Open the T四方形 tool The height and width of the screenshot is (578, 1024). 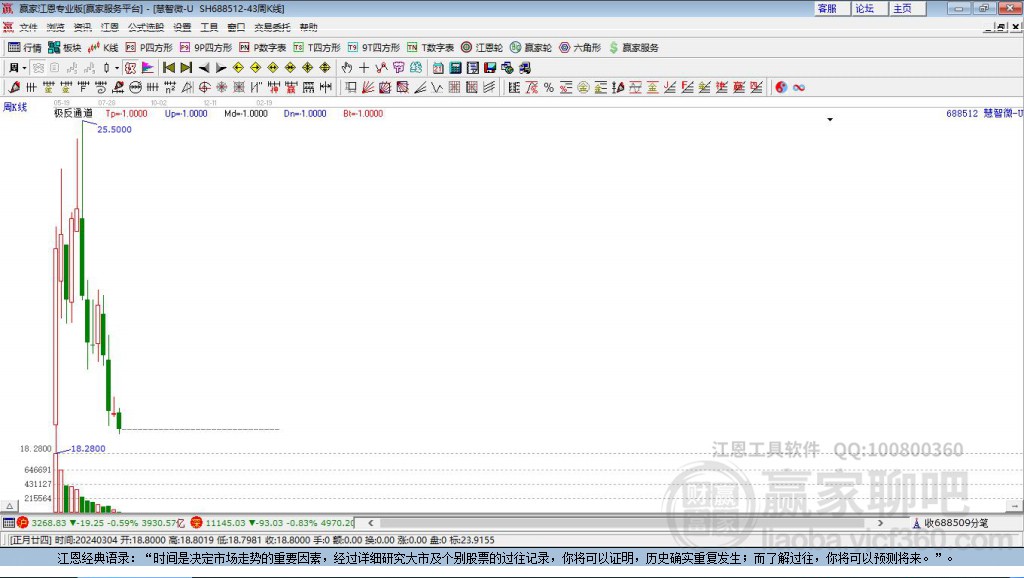click(317, 48)
